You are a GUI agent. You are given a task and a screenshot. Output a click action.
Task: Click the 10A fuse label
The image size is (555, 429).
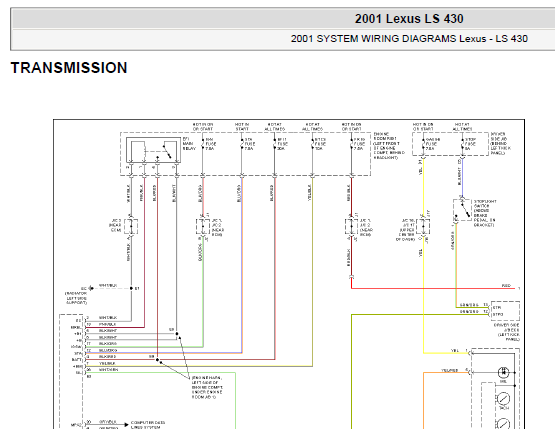[320, 144]
